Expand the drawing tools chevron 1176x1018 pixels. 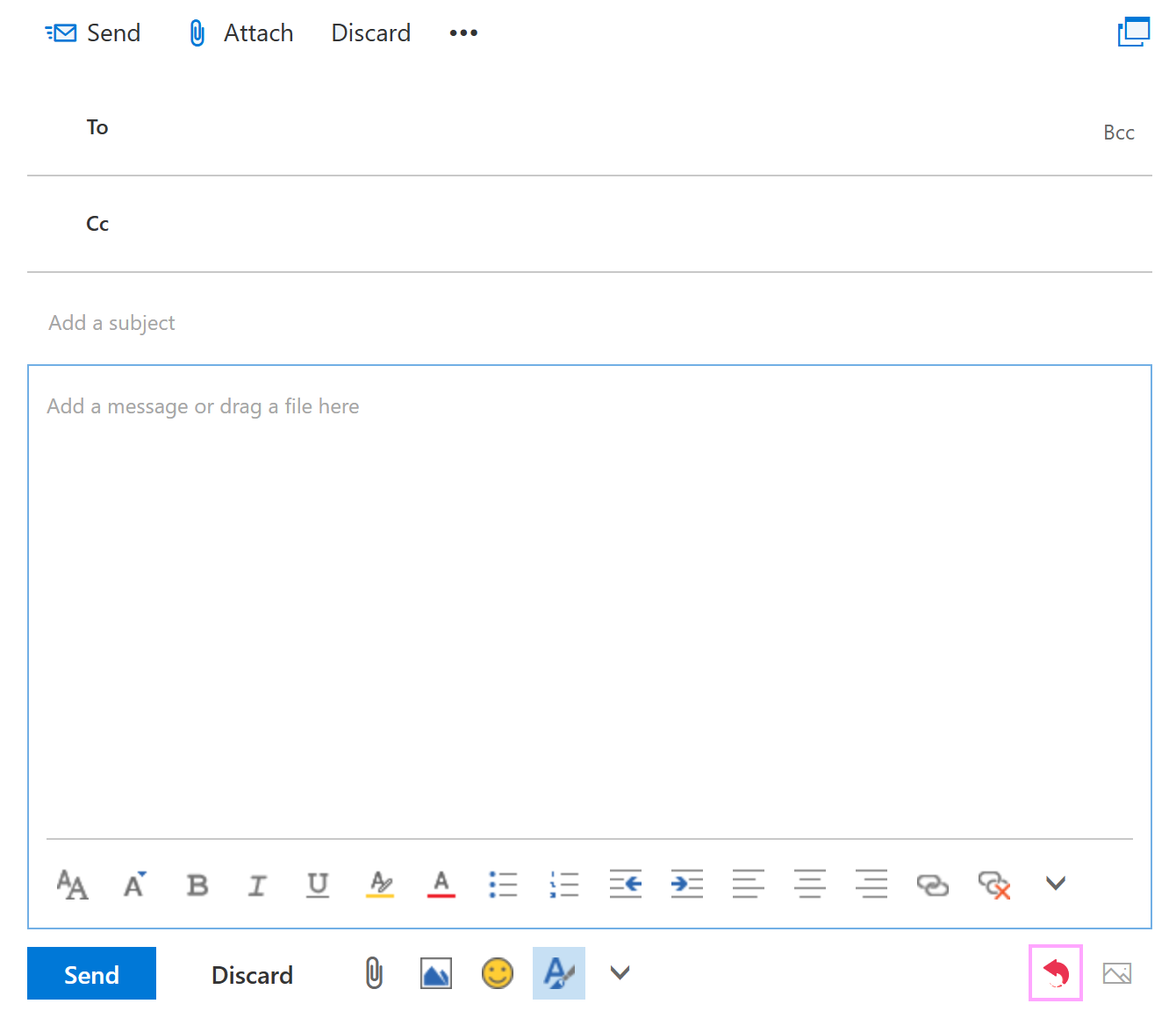point(620,973)
